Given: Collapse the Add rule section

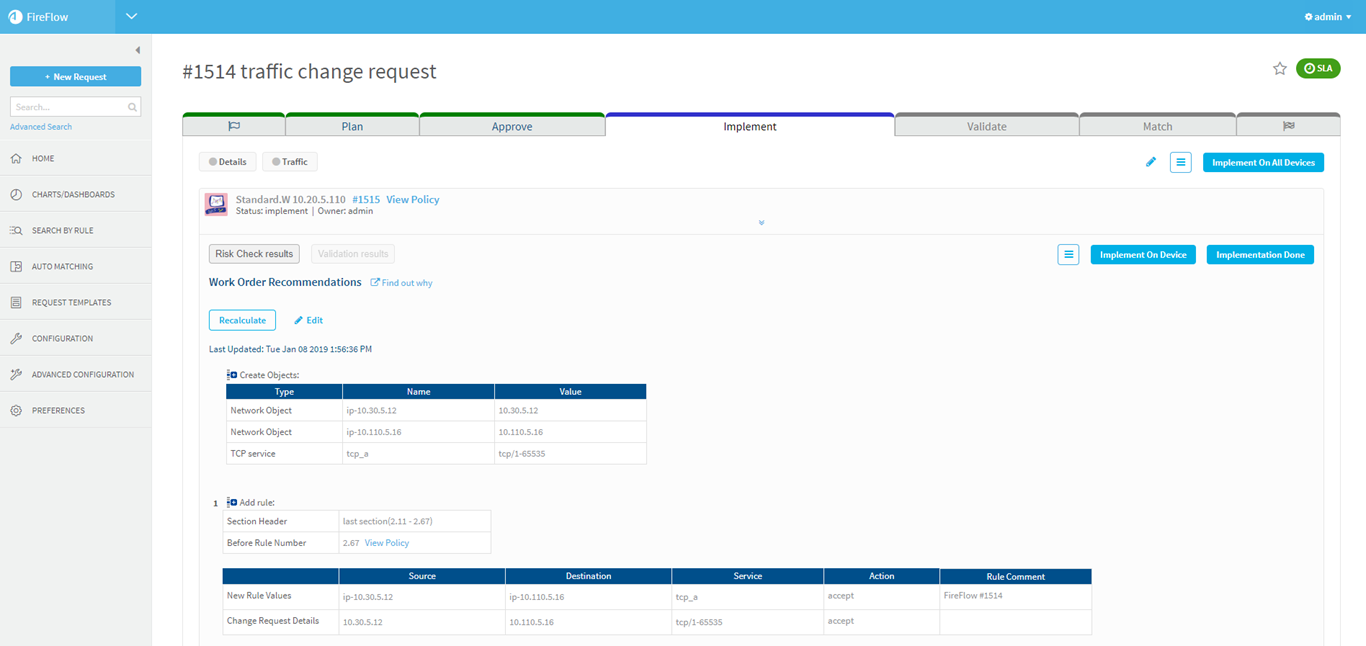Looking at the screenshot, I should pyautogui.click(x=232, y=503).
